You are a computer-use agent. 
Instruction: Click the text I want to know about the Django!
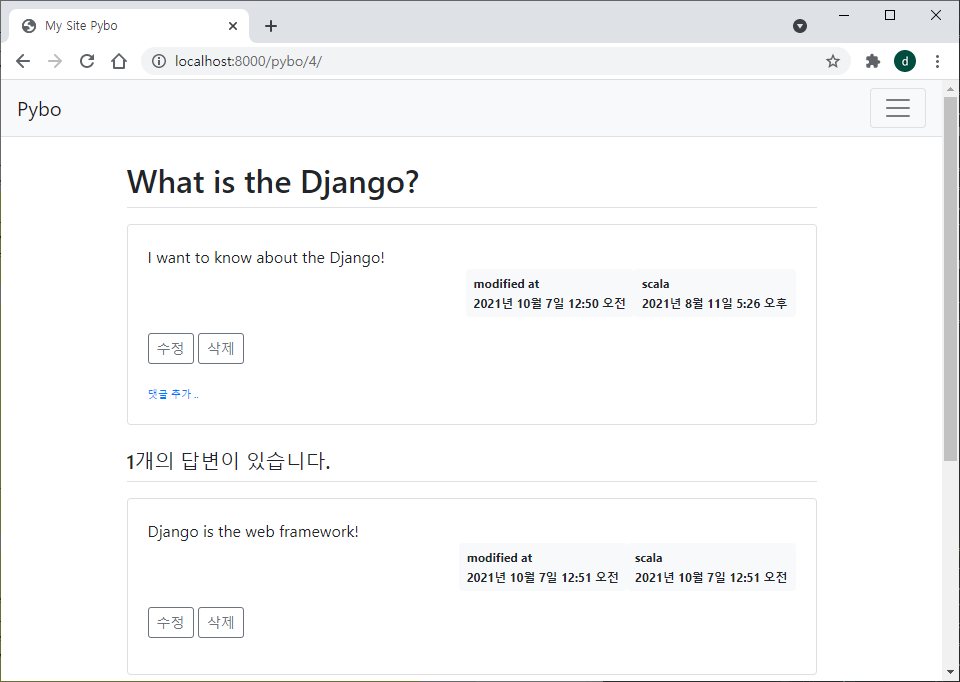tap(266, 258)
